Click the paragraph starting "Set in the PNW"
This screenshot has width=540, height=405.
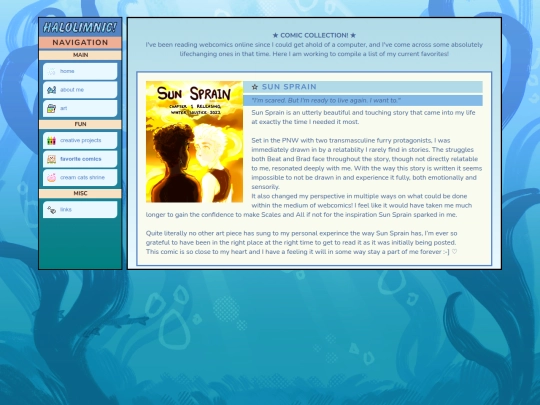coord(366,164)
